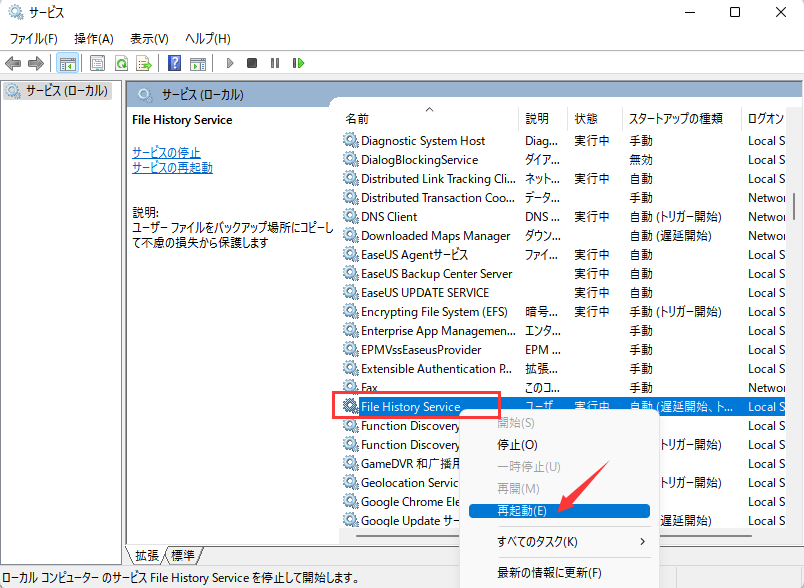
Task: Click the Refresh toolbar icon
Action: point(121,63)
